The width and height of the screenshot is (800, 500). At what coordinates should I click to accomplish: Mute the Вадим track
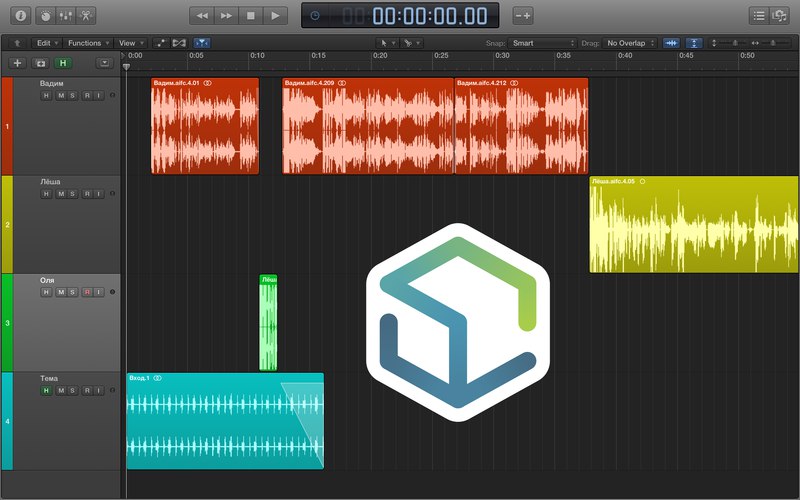coord(61,95)
